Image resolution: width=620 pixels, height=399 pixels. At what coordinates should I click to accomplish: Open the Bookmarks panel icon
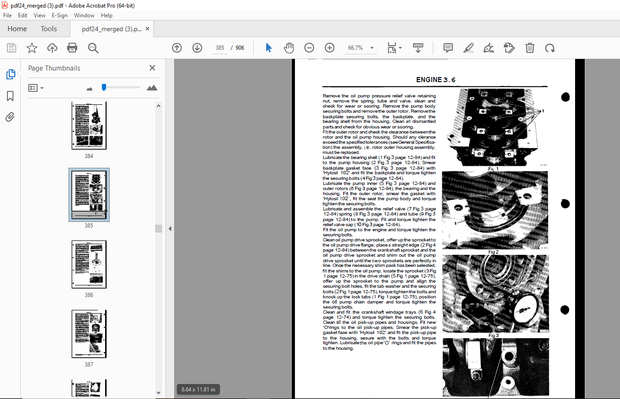click(10, 96)
